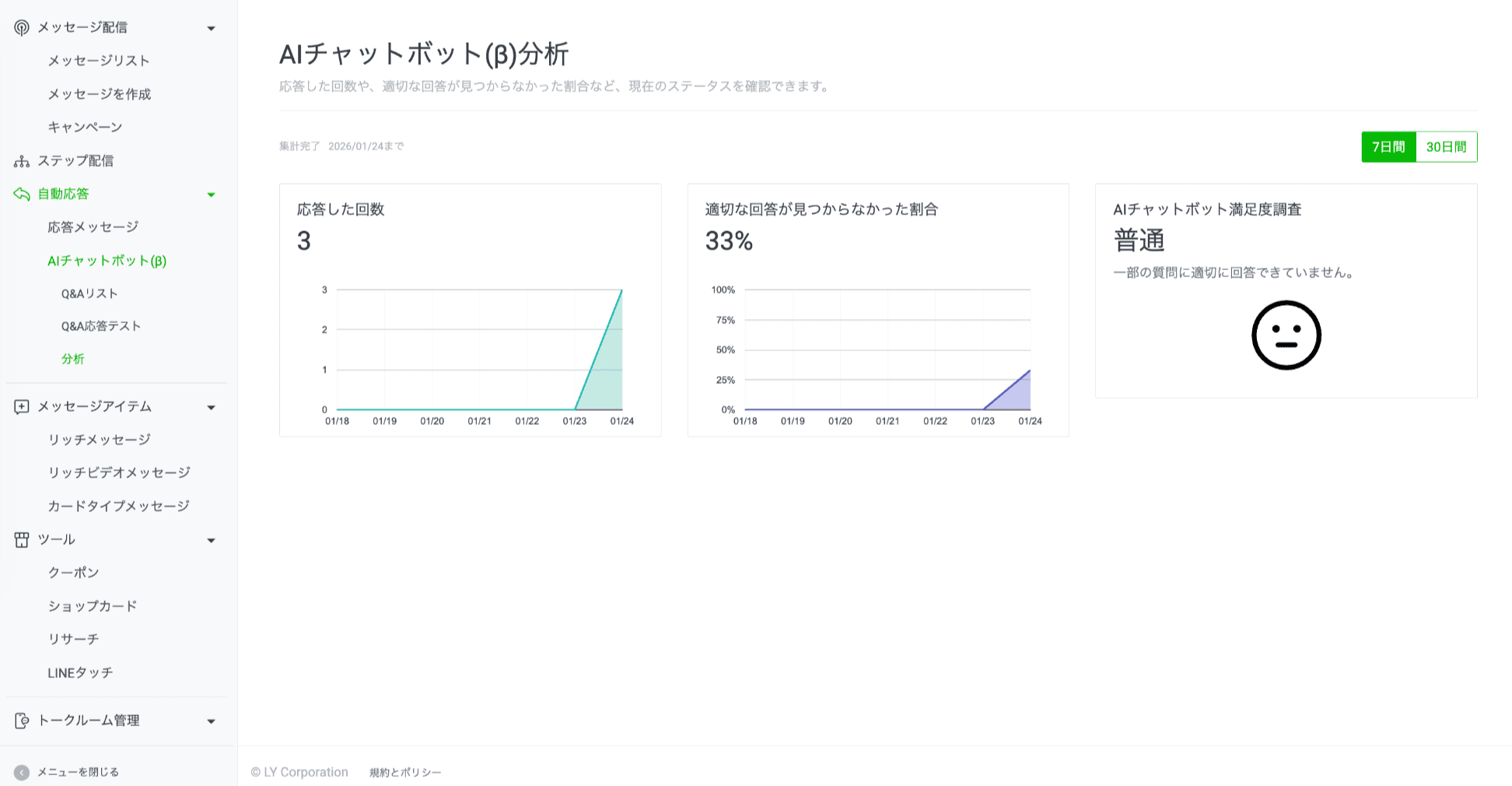
Task: Select Q&A応答テスト from the sidebar
Action: pos(100,326)
